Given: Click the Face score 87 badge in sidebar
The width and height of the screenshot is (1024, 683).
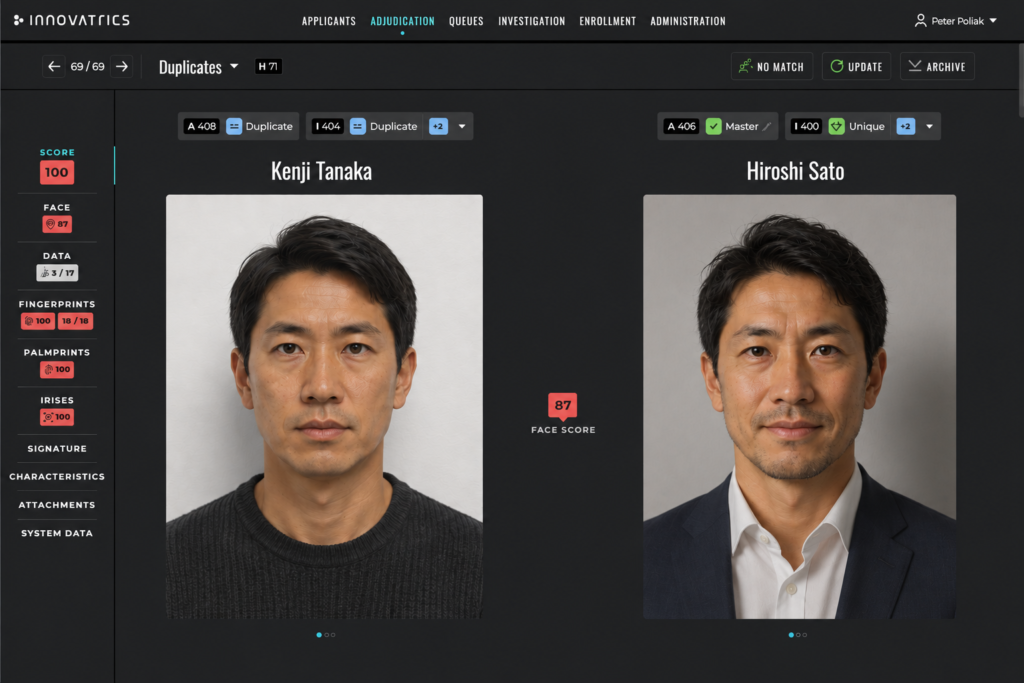Looking at the screenshot, I should click(57, 224).
